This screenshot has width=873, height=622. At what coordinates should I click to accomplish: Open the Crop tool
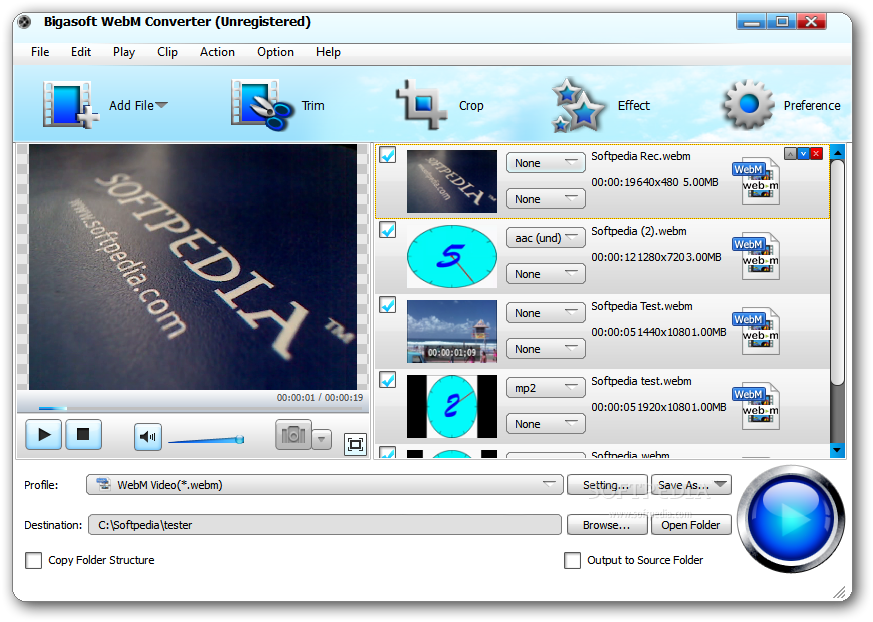click(421, 105)
